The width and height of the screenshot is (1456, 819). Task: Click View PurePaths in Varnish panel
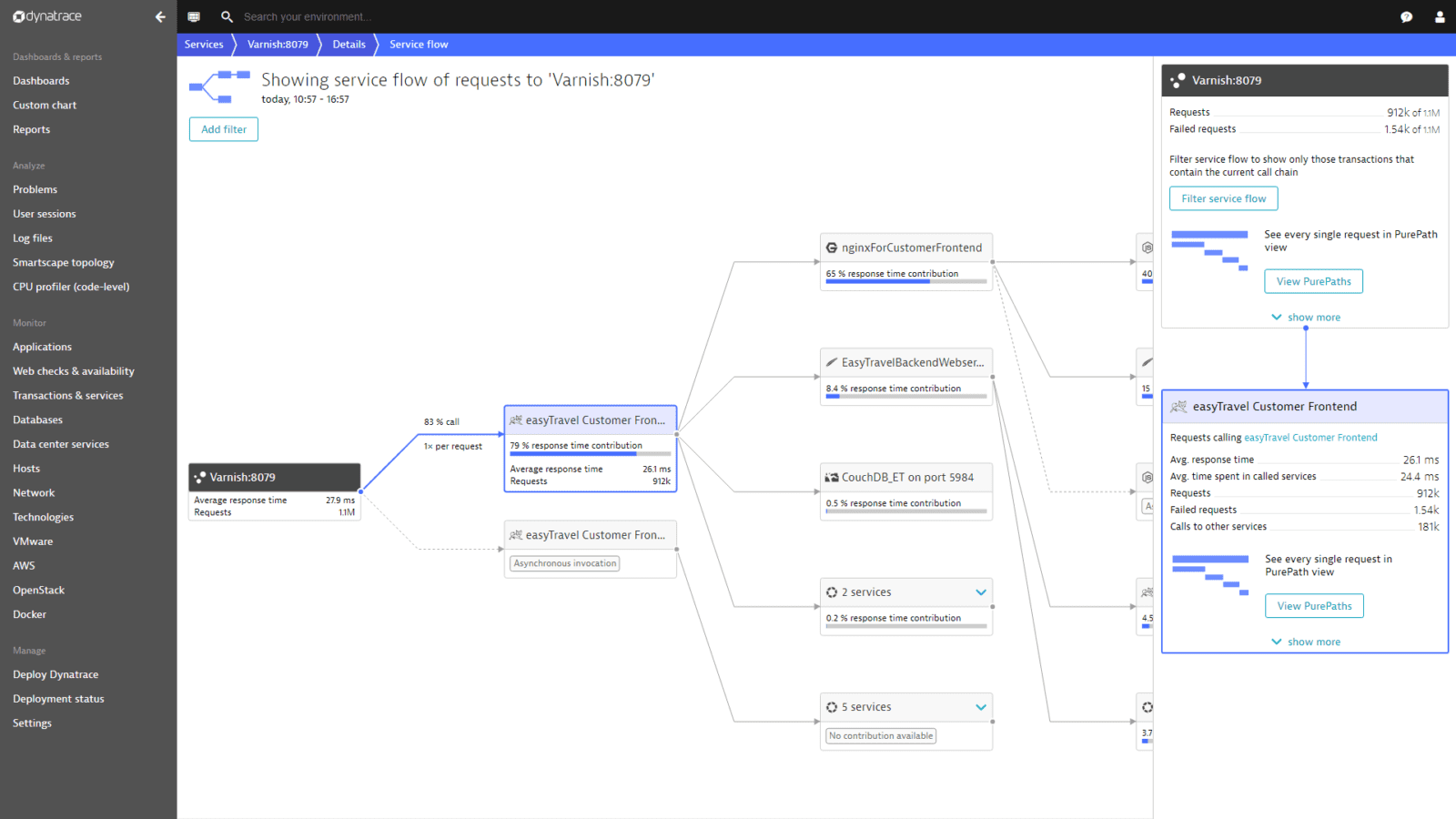[x=1313, y=281]
